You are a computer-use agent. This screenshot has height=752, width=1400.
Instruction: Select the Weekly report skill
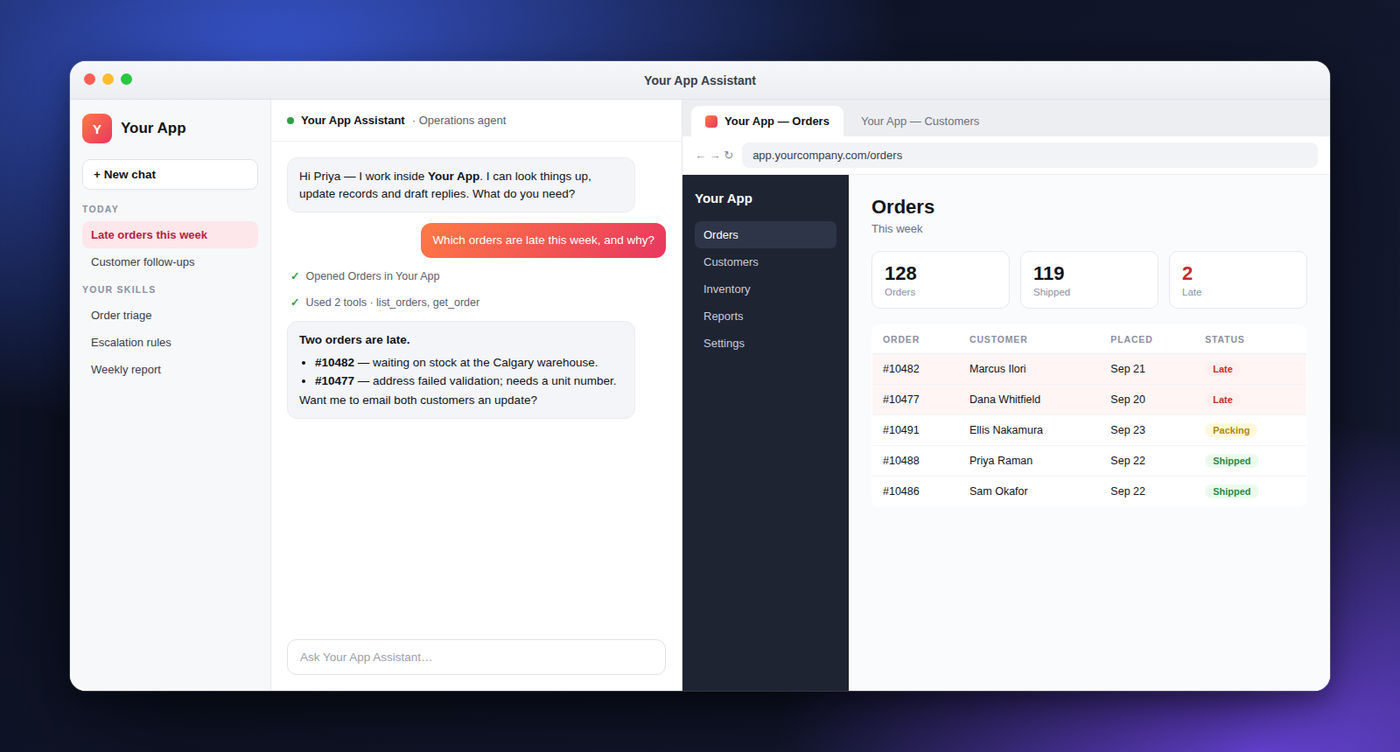click(x=170, y=369)
